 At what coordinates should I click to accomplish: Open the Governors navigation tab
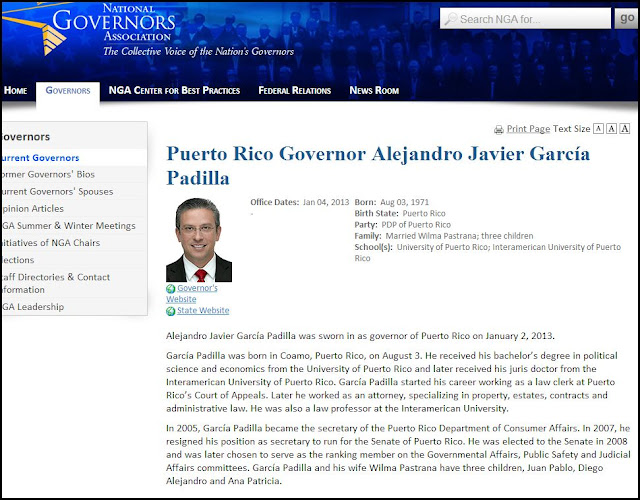(x=68, y=91)
